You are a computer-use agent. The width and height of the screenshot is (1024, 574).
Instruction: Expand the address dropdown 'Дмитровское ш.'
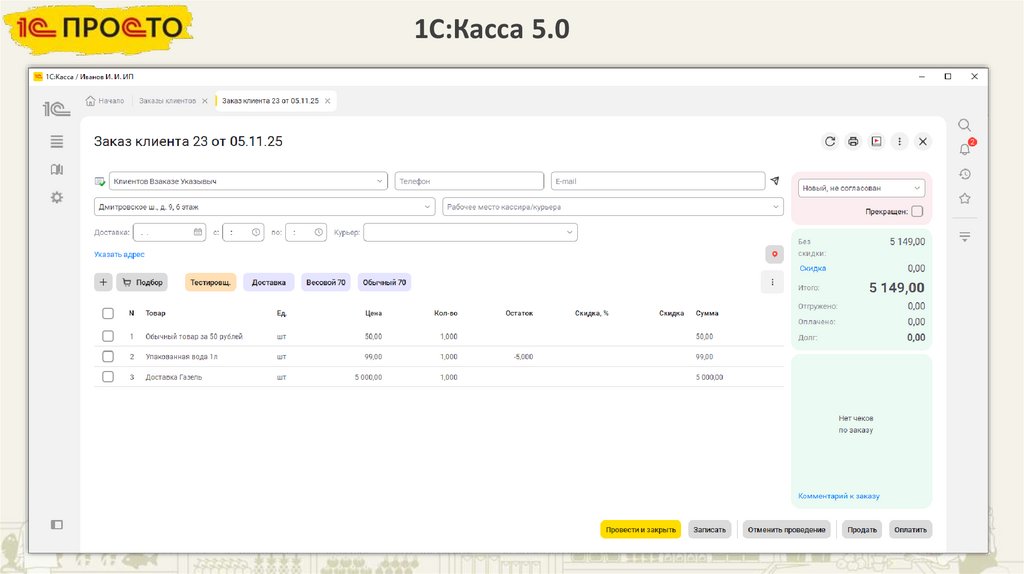click(427, 207)
